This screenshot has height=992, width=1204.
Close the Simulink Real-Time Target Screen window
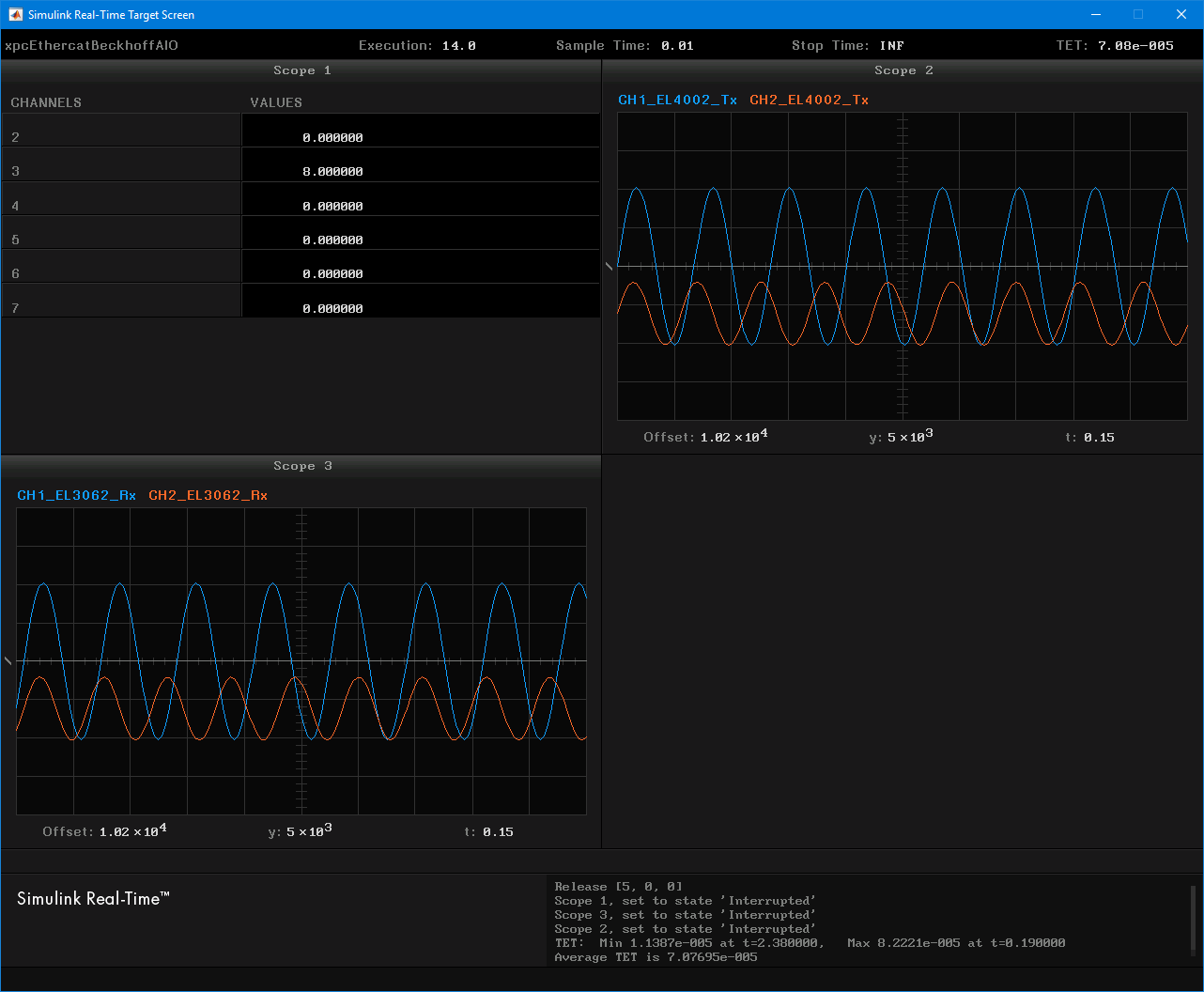coord(1181,15)
